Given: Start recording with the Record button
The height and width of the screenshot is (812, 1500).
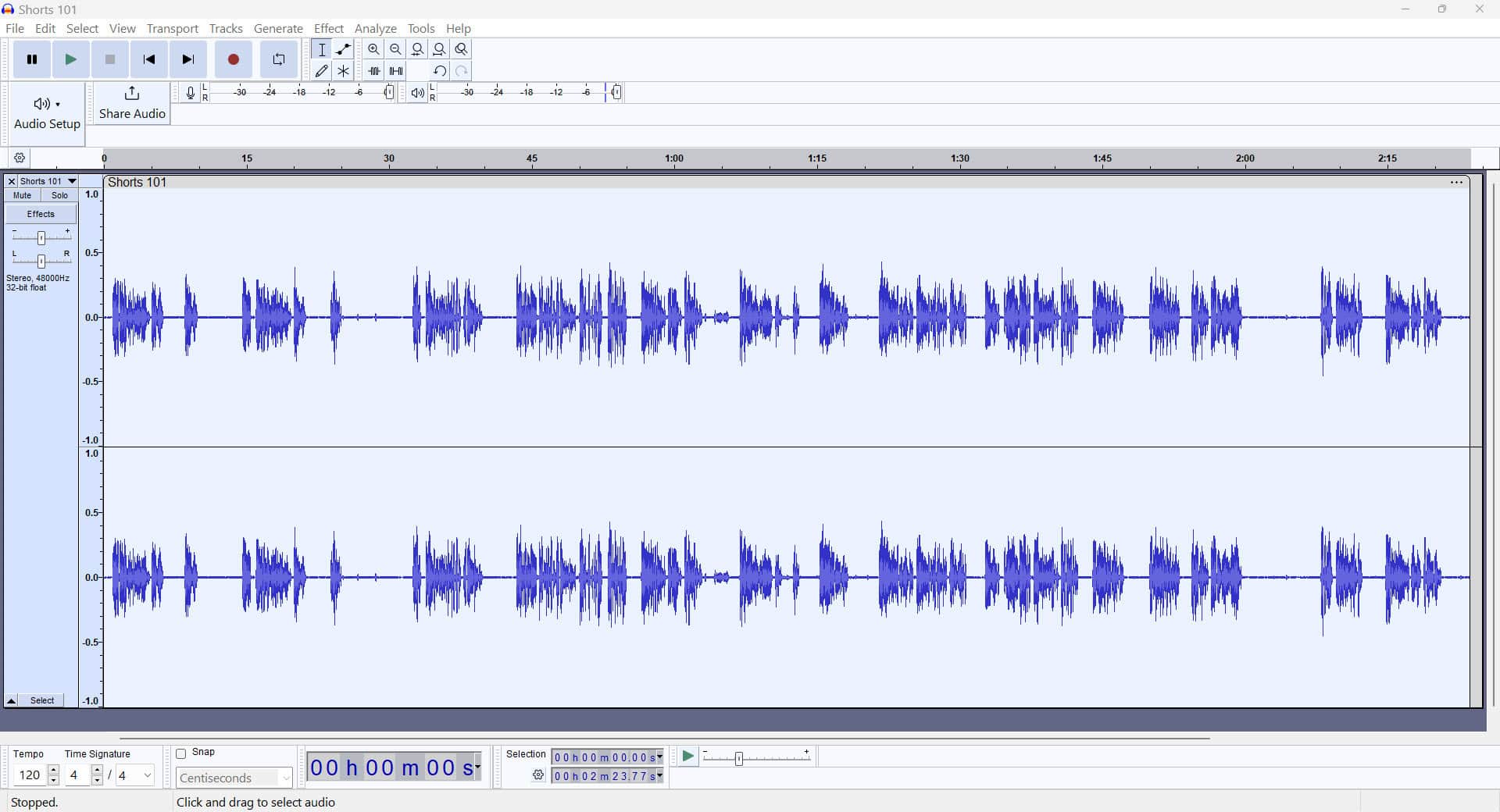Looking at the screenshot, I should [x=233, y=59].
